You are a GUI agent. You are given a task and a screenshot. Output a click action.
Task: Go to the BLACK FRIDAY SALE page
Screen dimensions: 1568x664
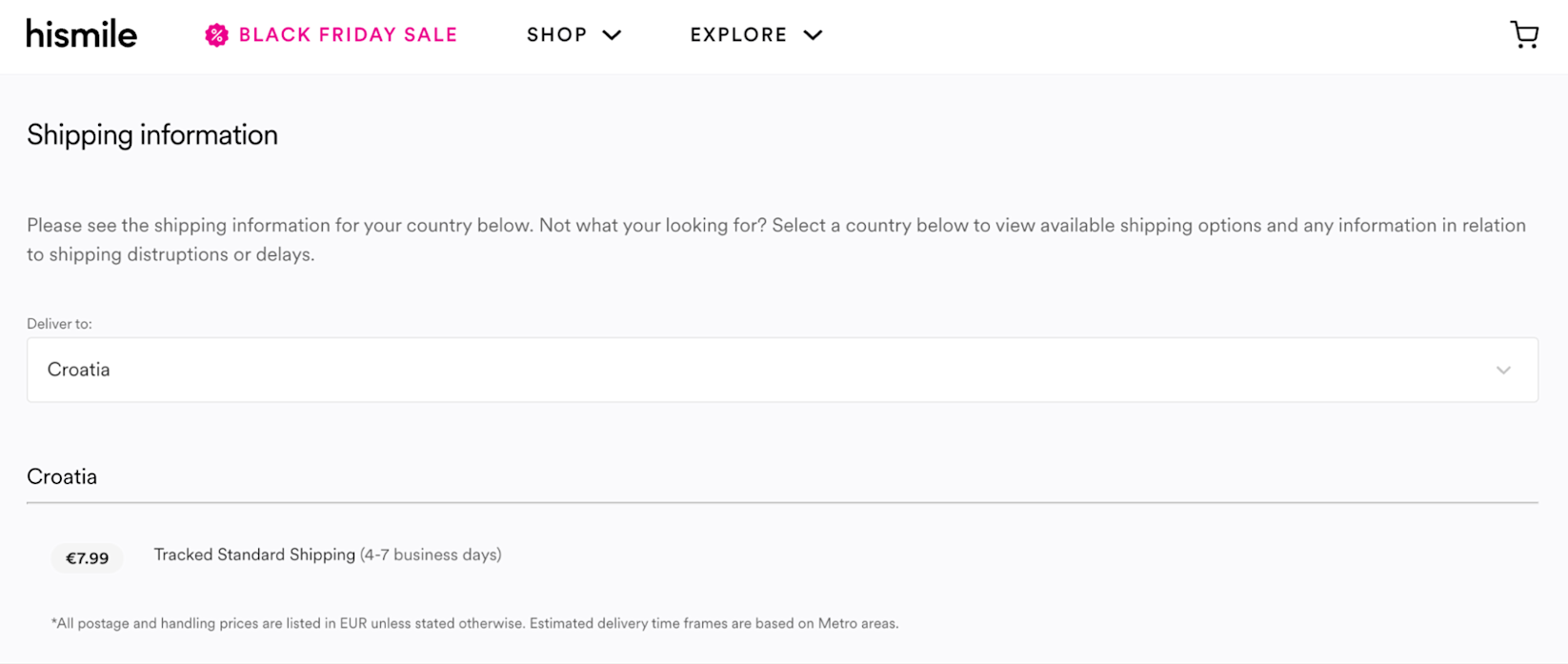click(348, 35)
